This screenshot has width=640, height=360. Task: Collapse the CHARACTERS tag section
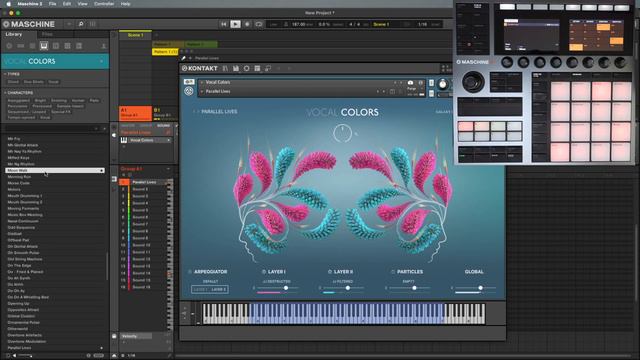[5, 93]
